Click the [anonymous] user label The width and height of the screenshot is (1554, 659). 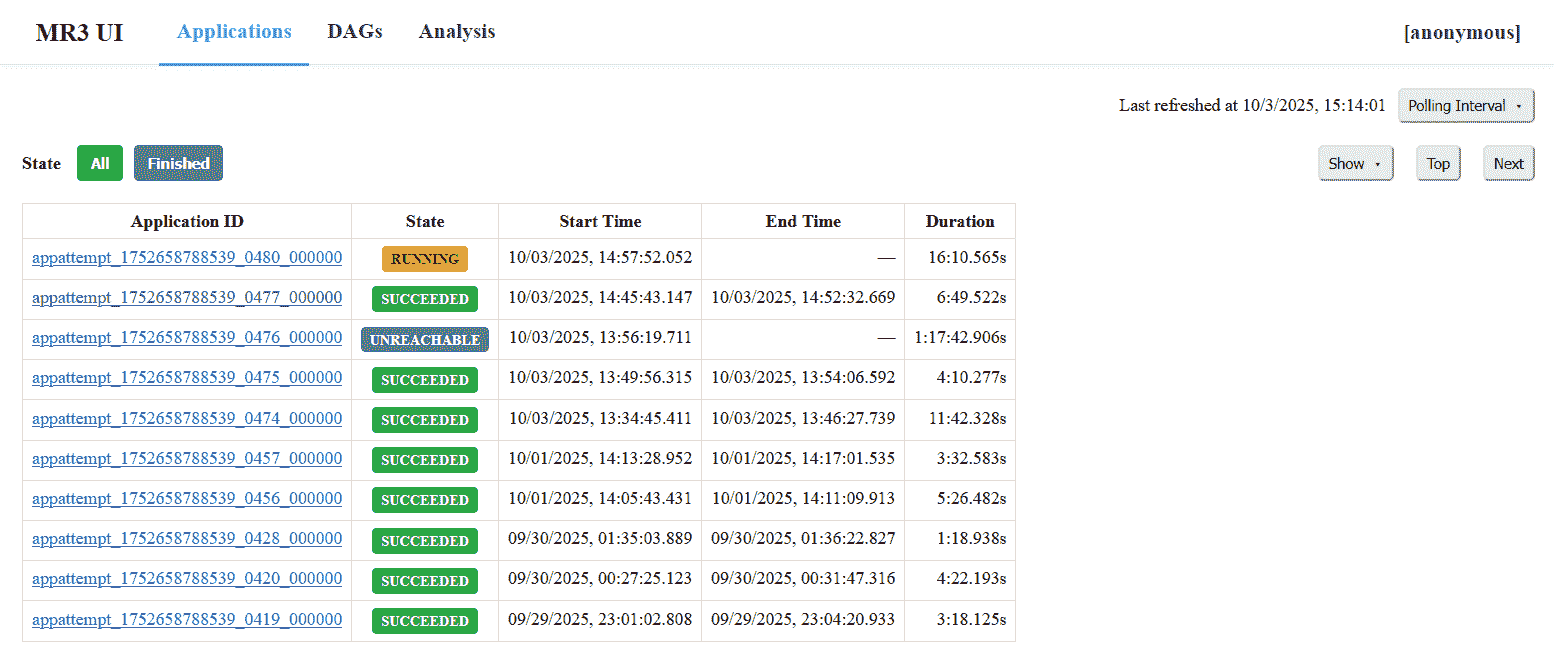(1462, 33)
